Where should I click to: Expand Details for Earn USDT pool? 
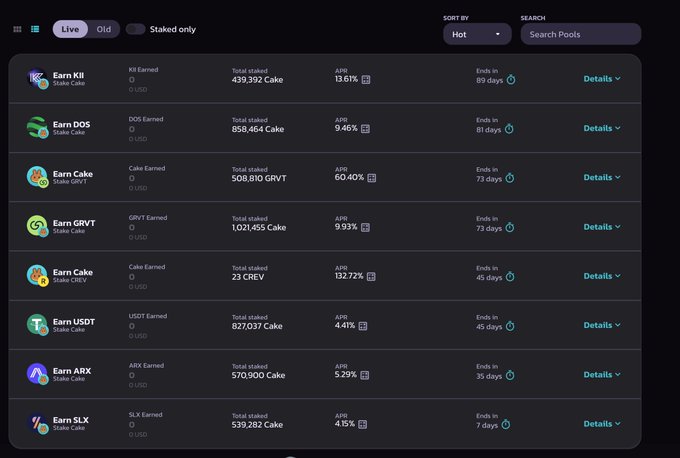[x=602, y=325]
